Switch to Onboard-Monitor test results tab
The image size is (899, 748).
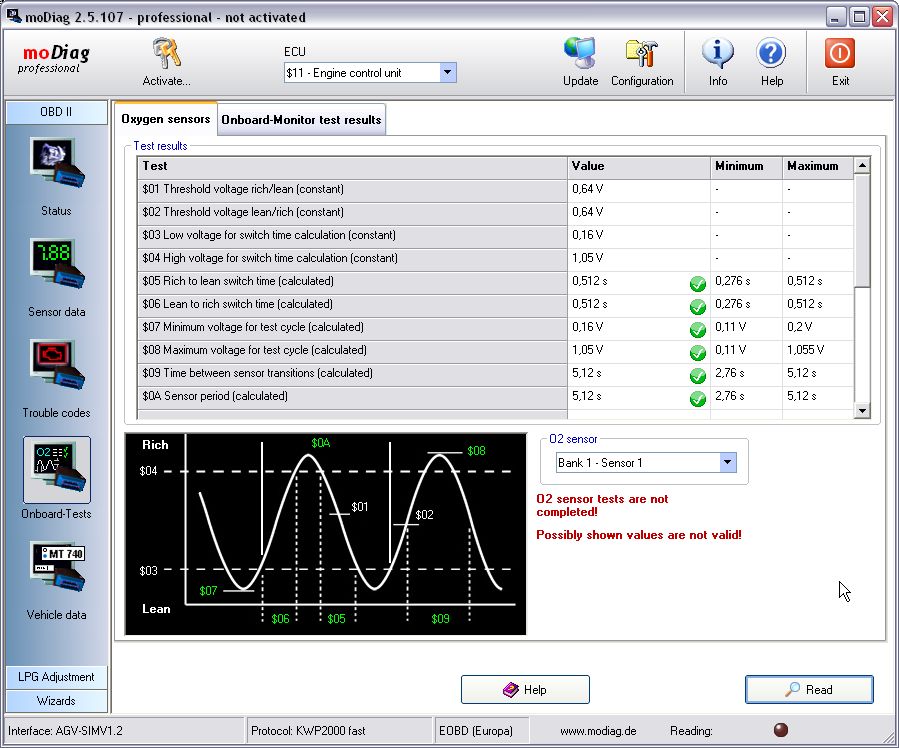point(301,120)
